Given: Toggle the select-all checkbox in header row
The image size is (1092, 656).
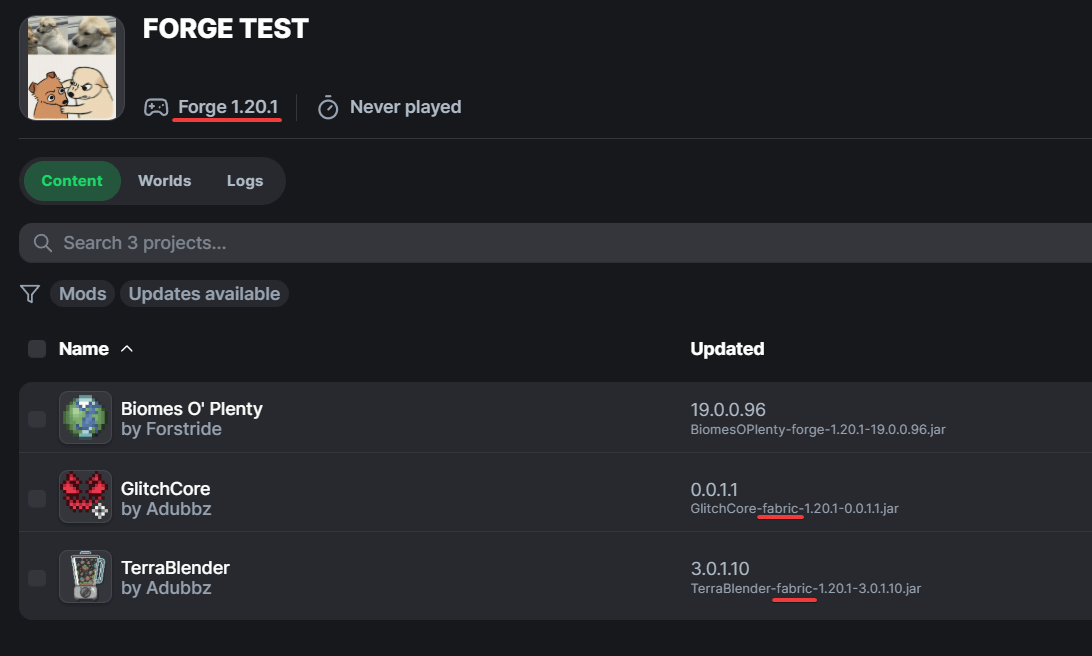Looking at the screenshot, I should 37,349.
